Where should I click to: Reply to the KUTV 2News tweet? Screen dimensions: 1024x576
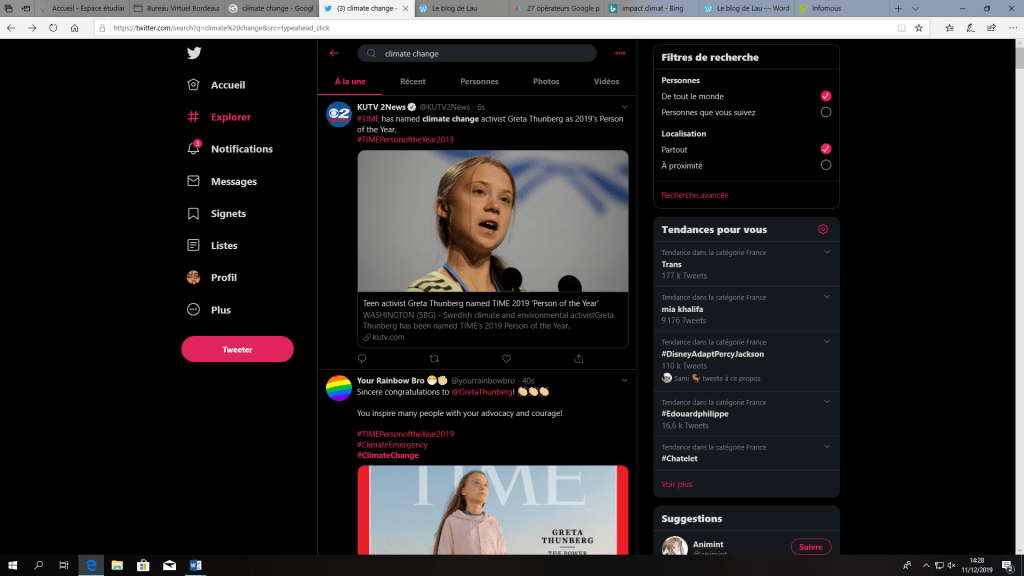(x=362, y=358)
